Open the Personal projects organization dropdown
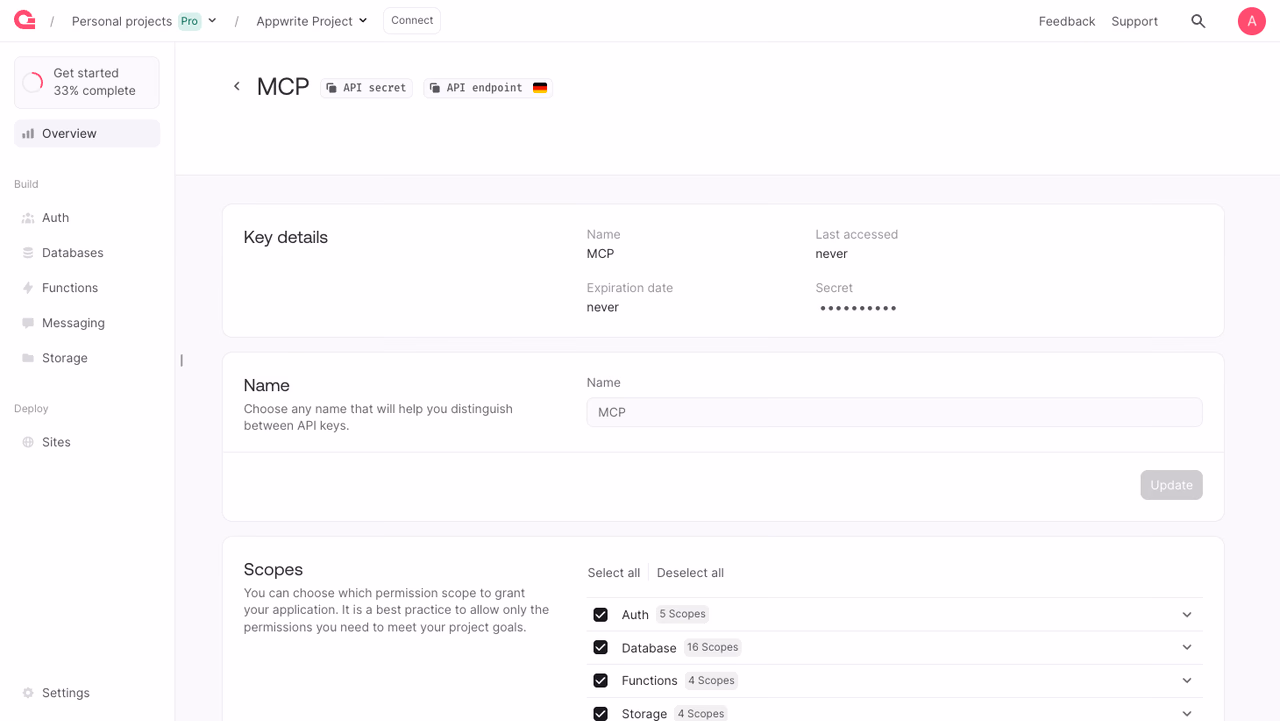The image size is (1280, 721). coord(144,21)
